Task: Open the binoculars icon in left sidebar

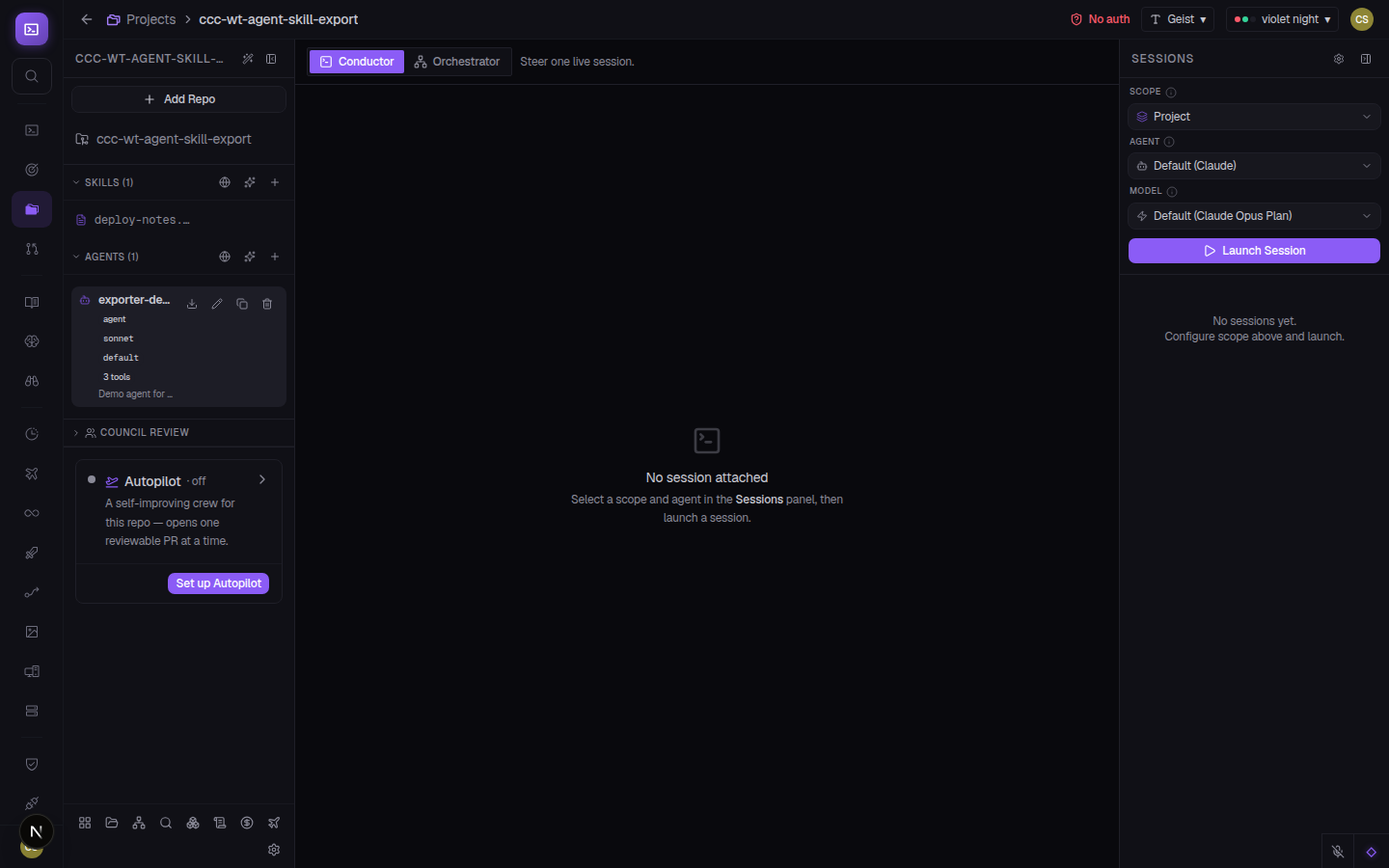Action: pyautogui.click(x=32, y=381)
